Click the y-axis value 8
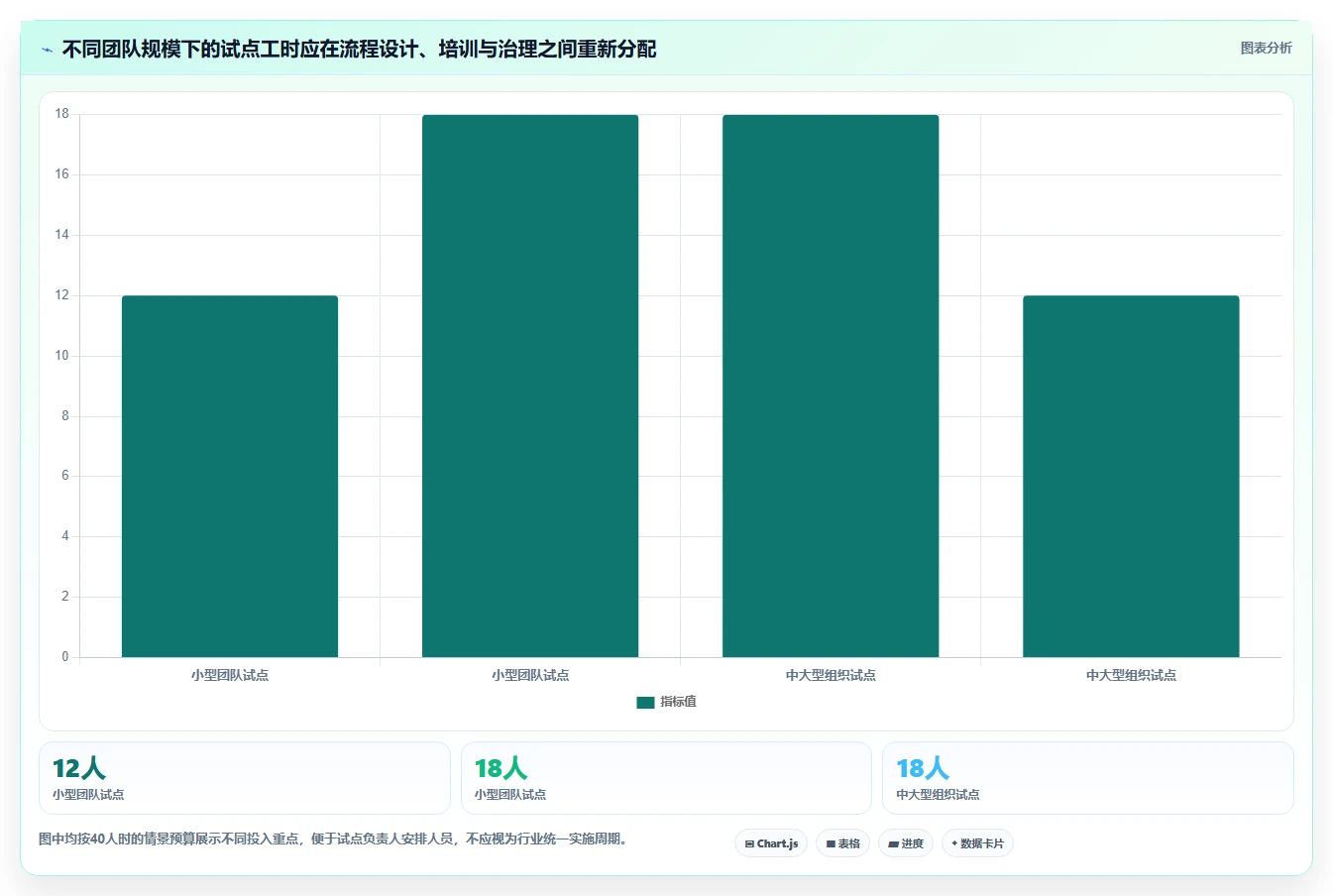The image size is (1333, 896). (65, 416)
